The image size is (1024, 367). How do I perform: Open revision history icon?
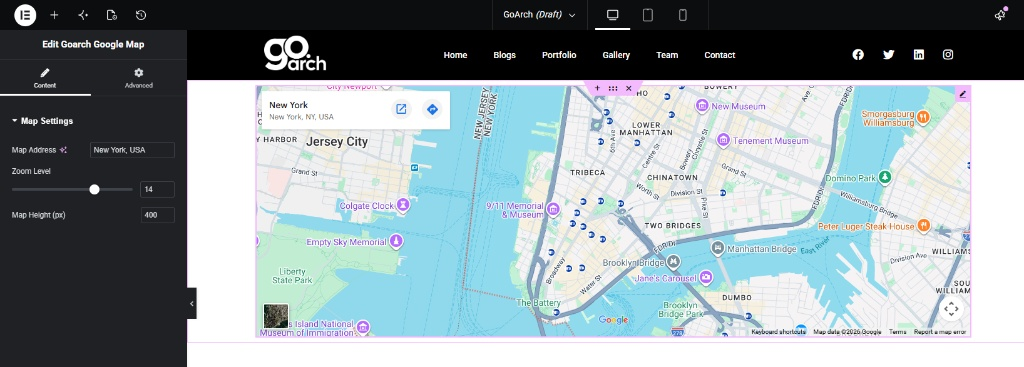click(141, 15)
